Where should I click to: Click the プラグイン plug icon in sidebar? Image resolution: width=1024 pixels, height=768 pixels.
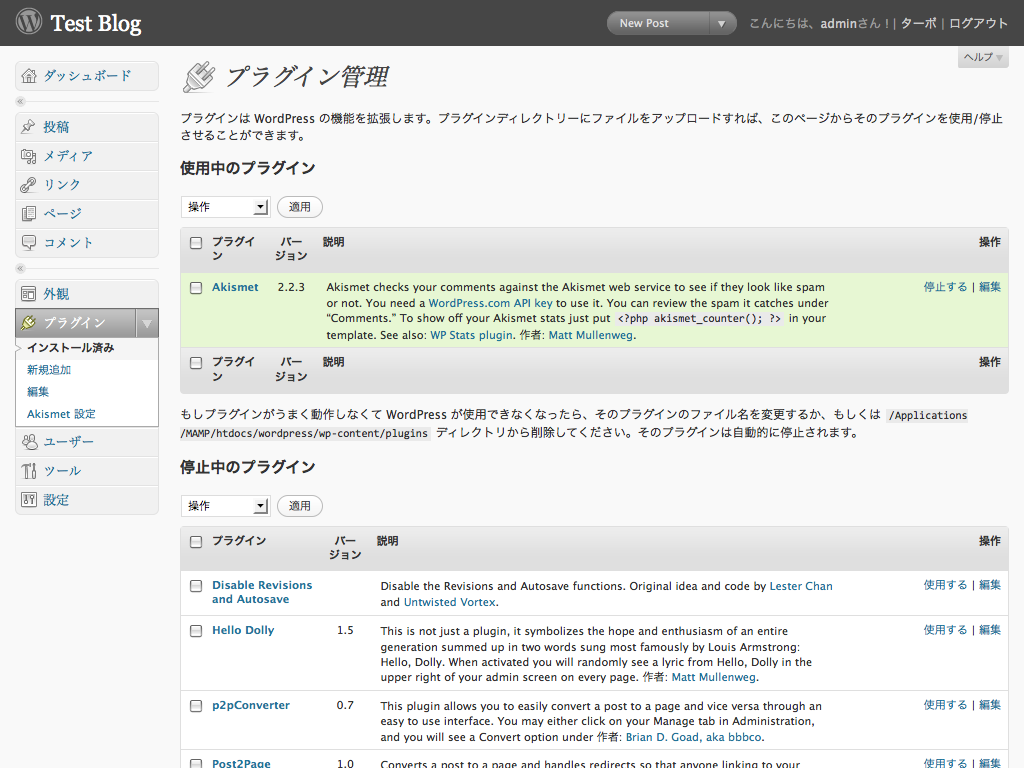28,323
